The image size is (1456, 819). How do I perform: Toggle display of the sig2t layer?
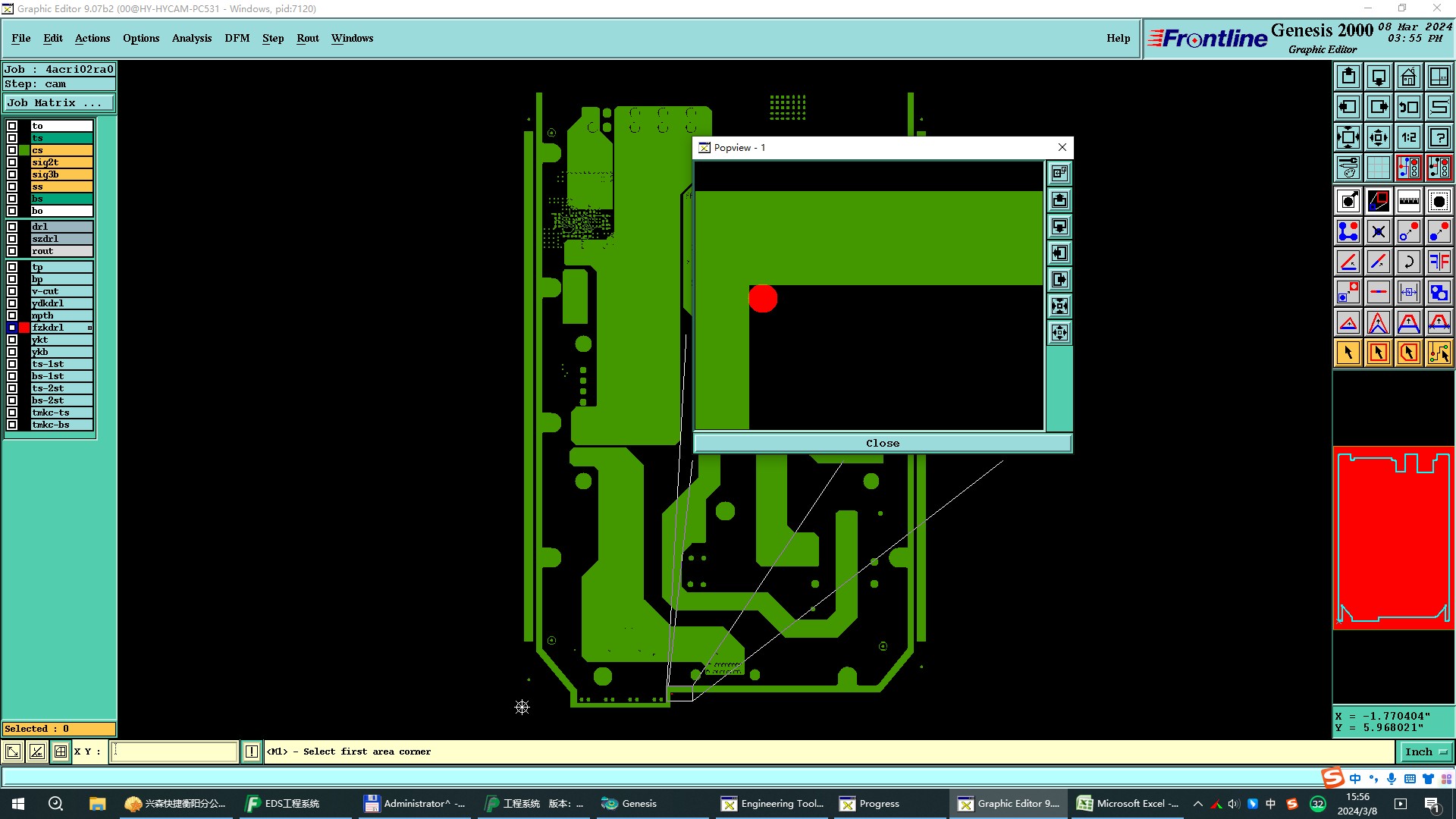pyautogui.click(x=12, y=162)
